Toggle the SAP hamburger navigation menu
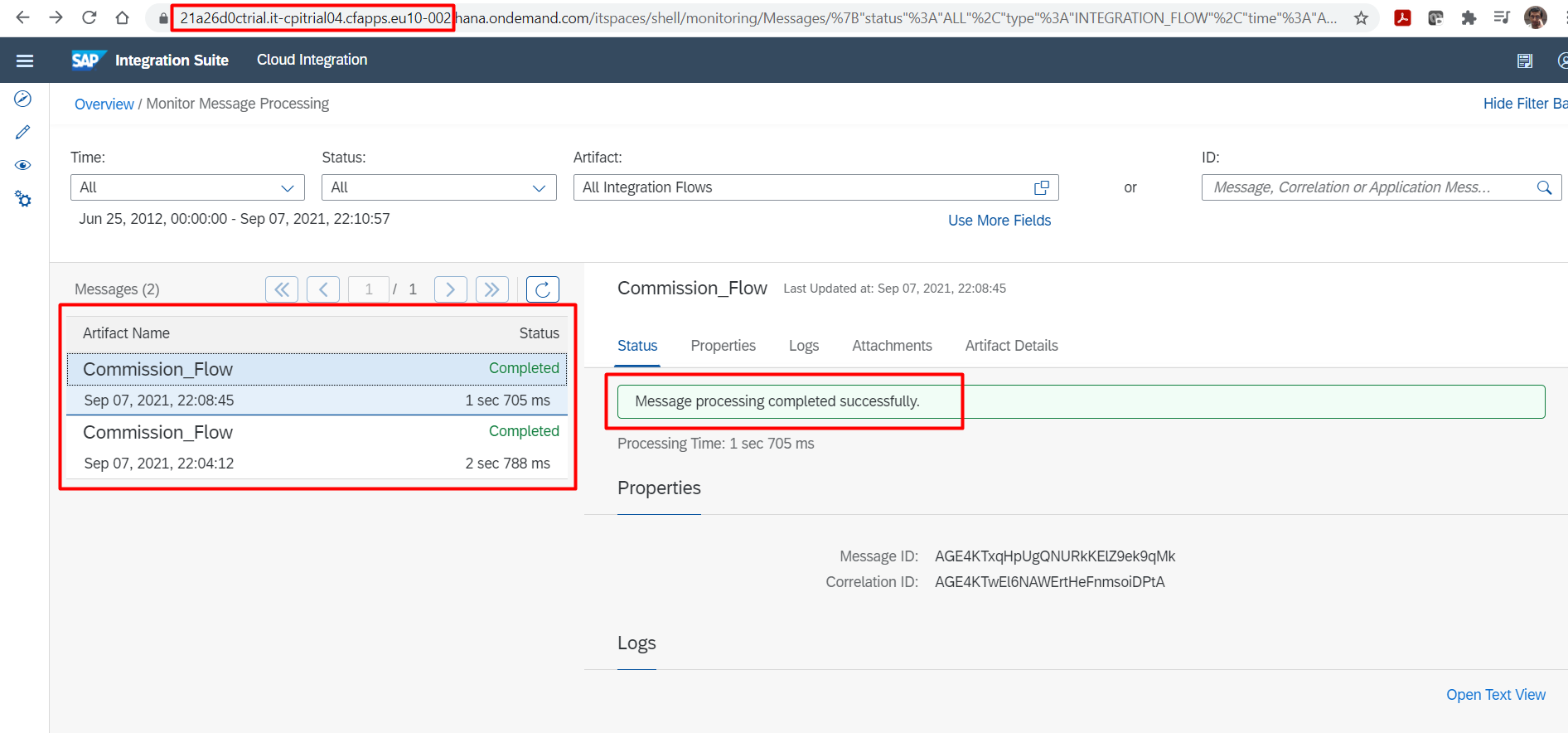Image resolution: width=1568 pixels, height=733 pixels. [x=25, y=61]
